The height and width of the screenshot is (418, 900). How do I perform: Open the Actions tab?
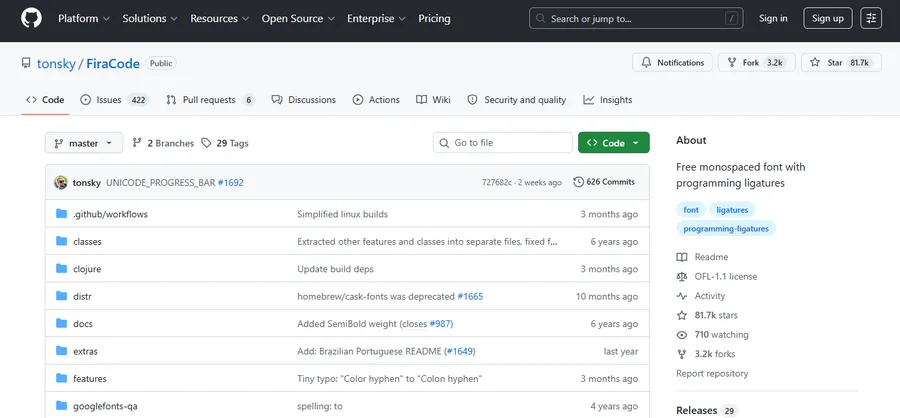[x=376, y=100]
